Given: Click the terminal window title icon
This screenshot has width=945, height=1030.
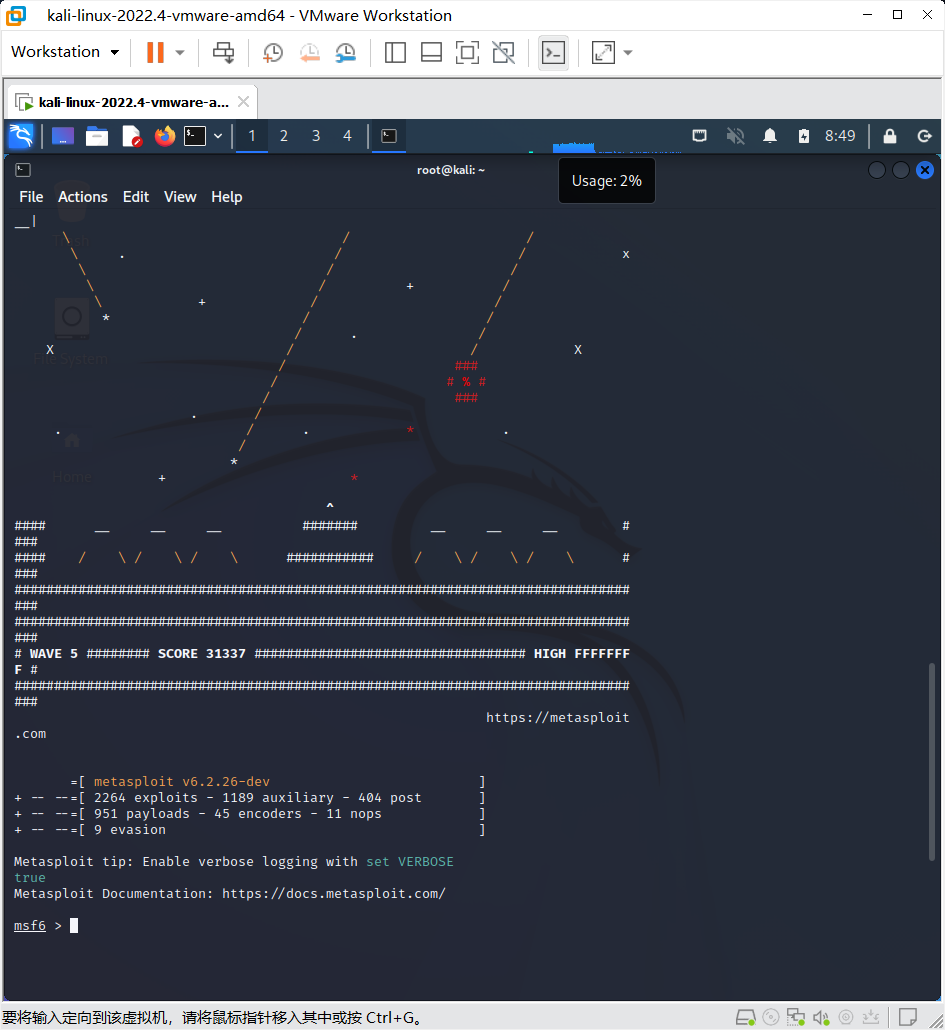Looking at the screenshot, I should [x=23, y=170].
